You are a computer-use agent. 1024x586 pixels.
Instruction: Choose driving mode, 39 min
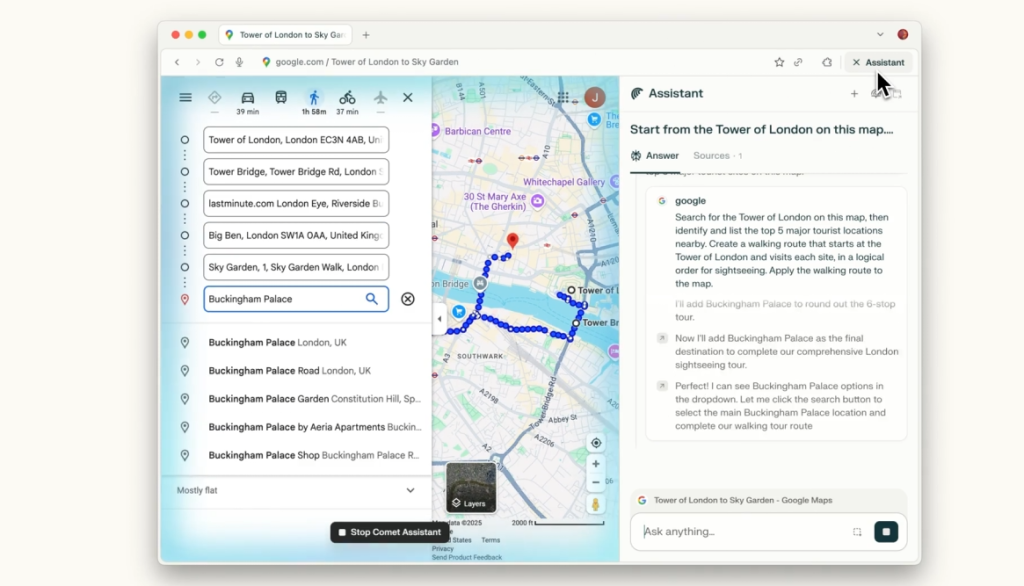coord(248,102)
